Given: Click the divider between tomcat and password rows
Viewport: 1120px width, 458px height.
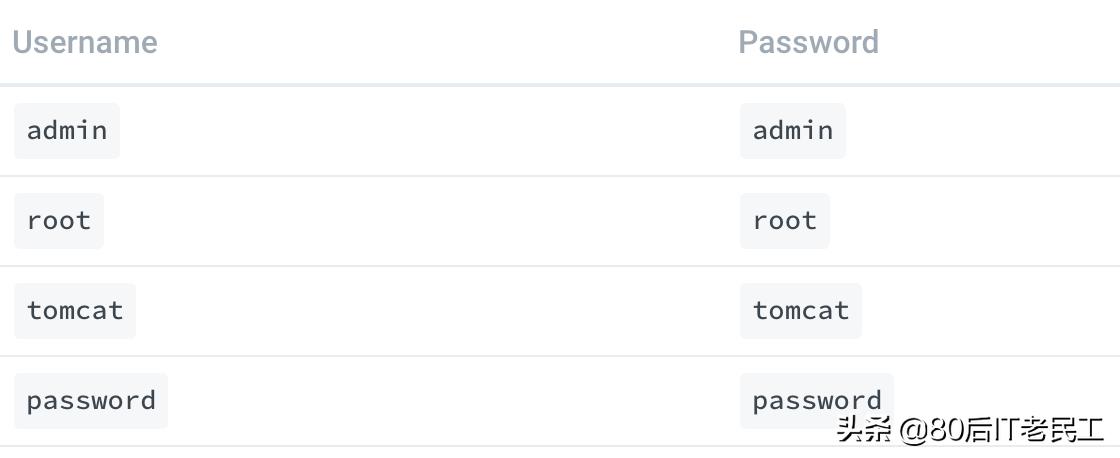Looking at the screenshot, I should (x=560, y=356).
